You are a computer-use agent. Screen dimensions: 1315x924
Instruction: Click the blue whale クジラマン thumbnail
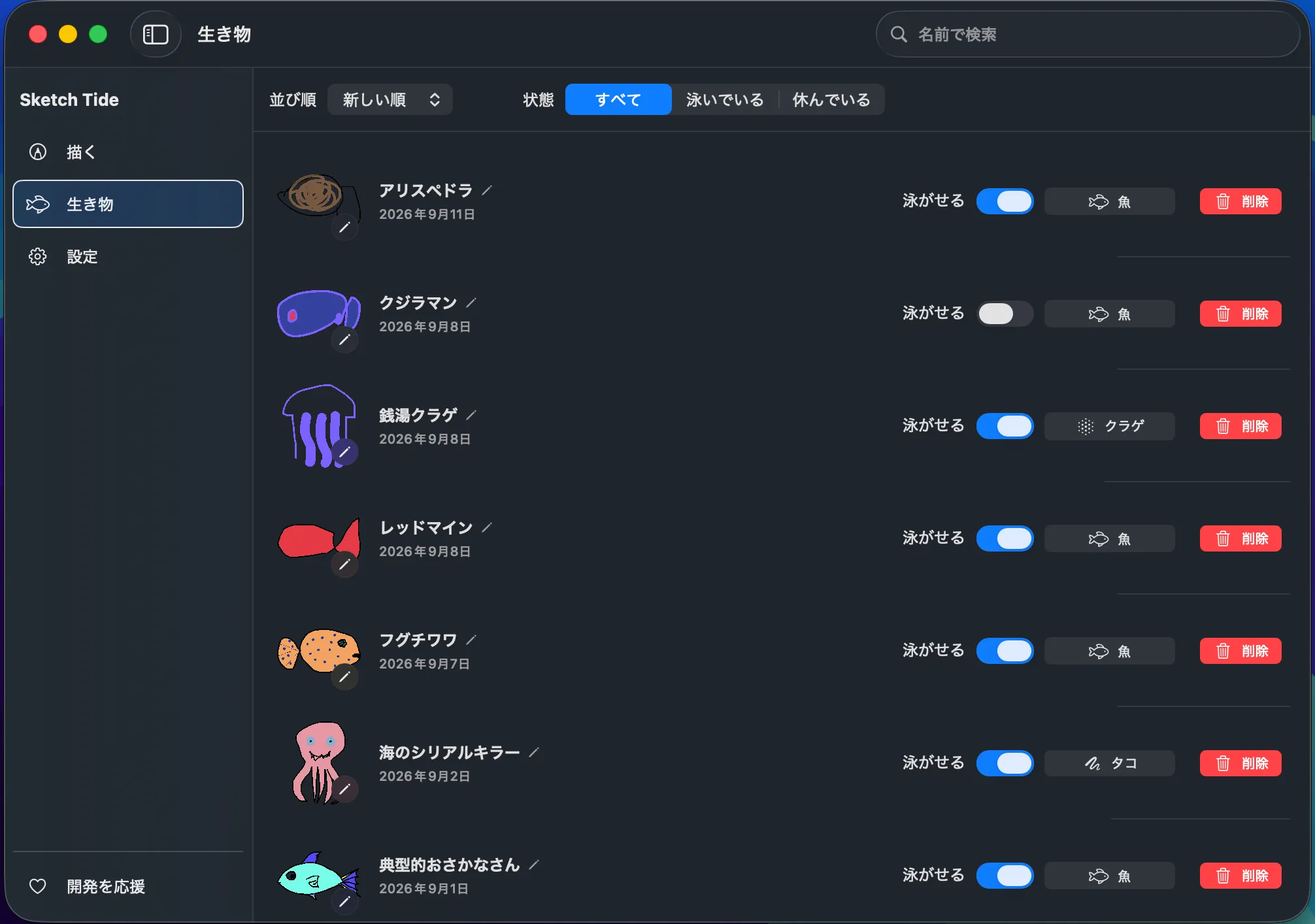pos(318,314)
